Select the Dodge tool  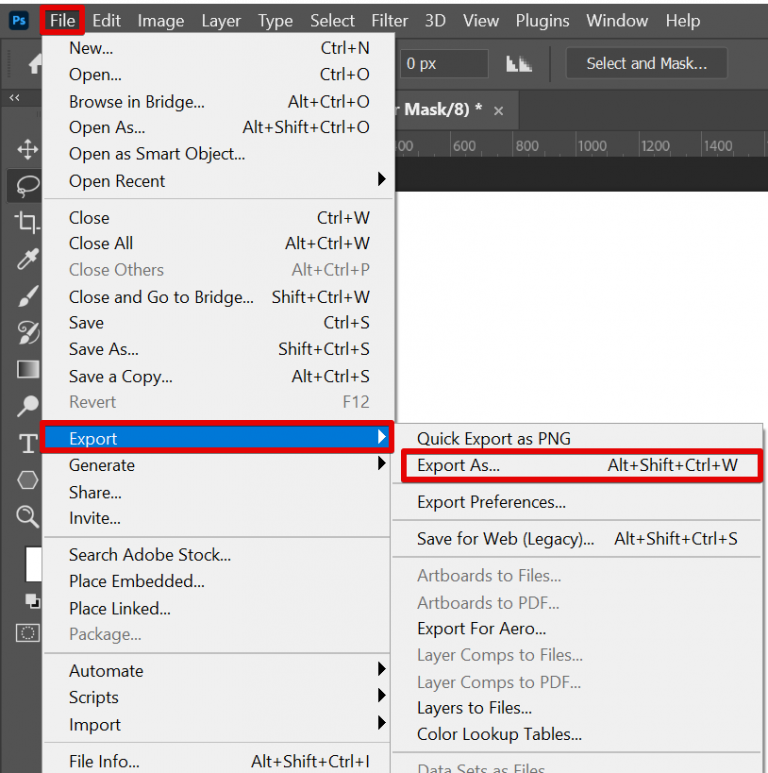pos(28,406)
